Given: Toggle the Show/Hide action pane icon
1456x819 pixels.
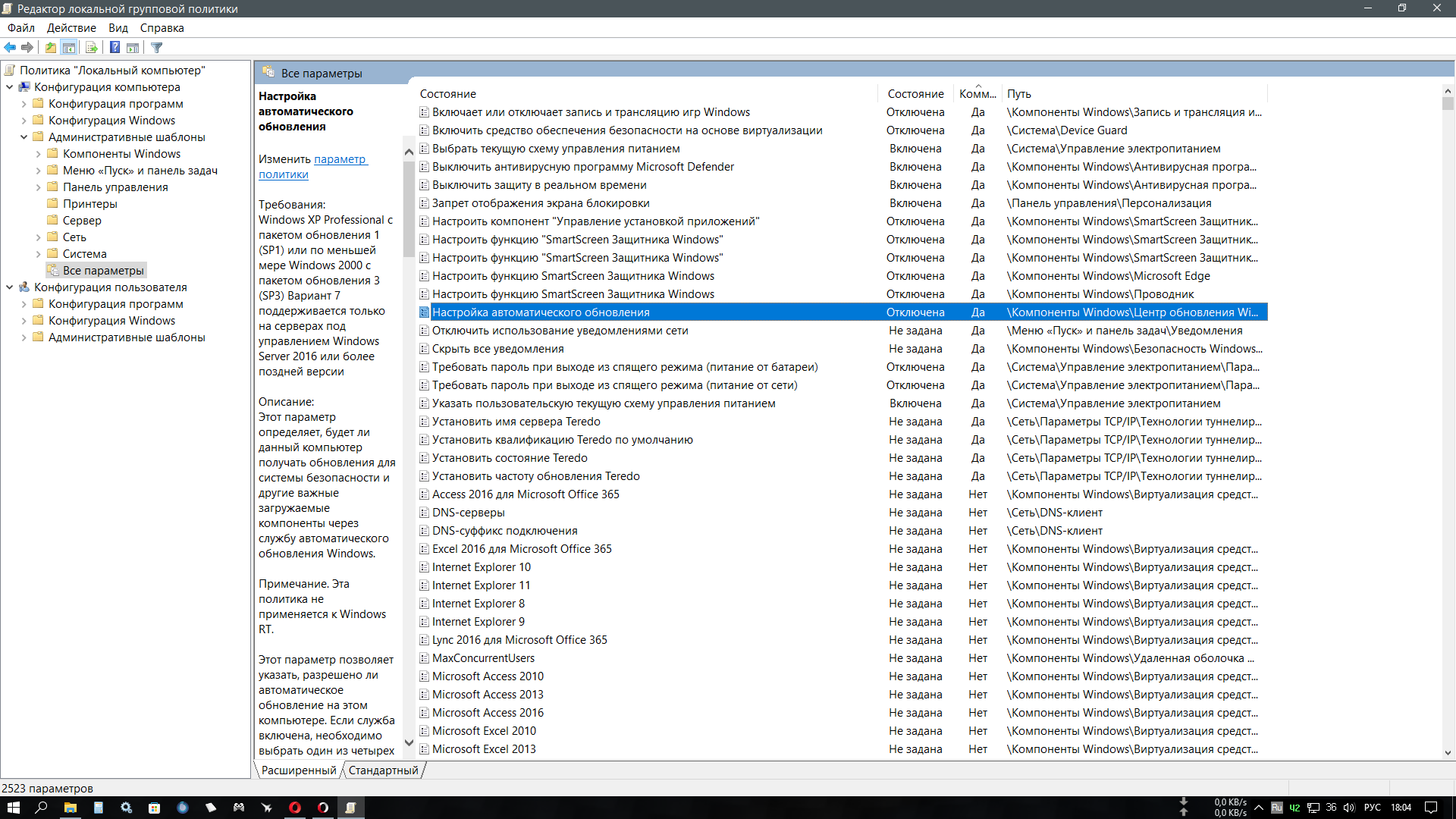Looking at the screenshot, I should coord(133,48).
